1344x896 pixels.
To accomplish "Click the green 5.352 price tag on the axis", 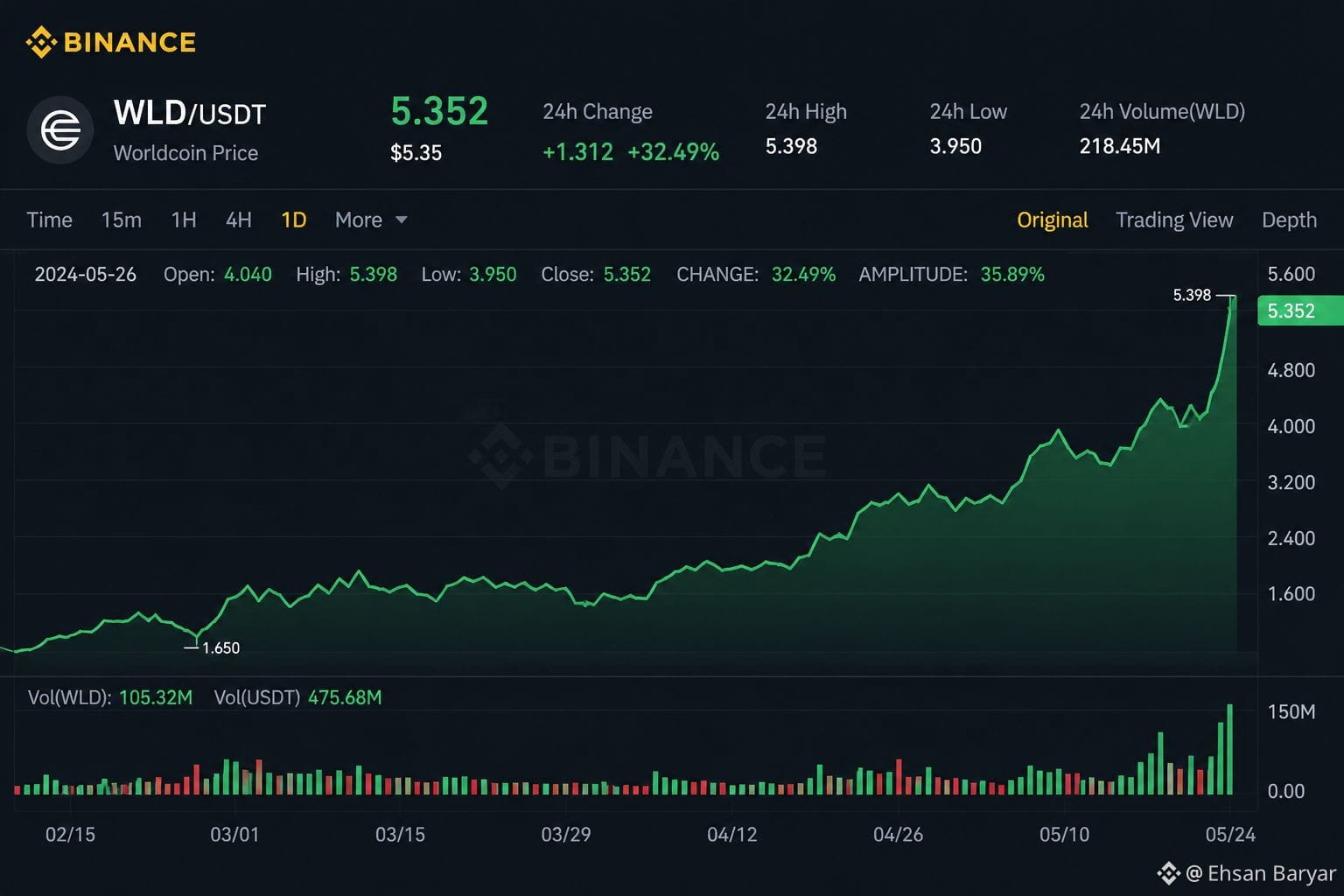I will point(1299,311).
